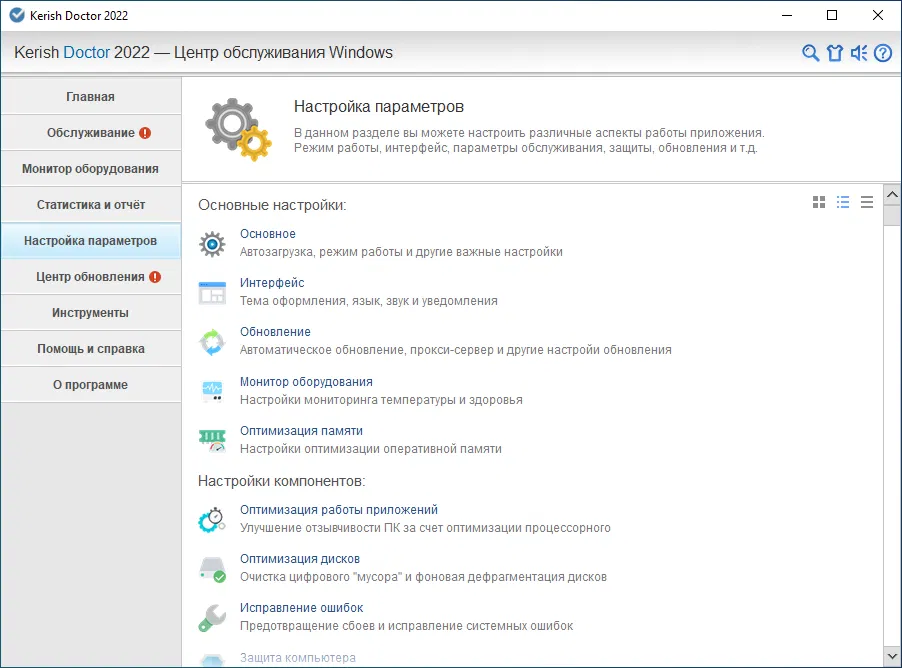Click the Kerish Doctor title bar logo
Image resolution: width=902 pixels, height=668 pixels.
17,16
